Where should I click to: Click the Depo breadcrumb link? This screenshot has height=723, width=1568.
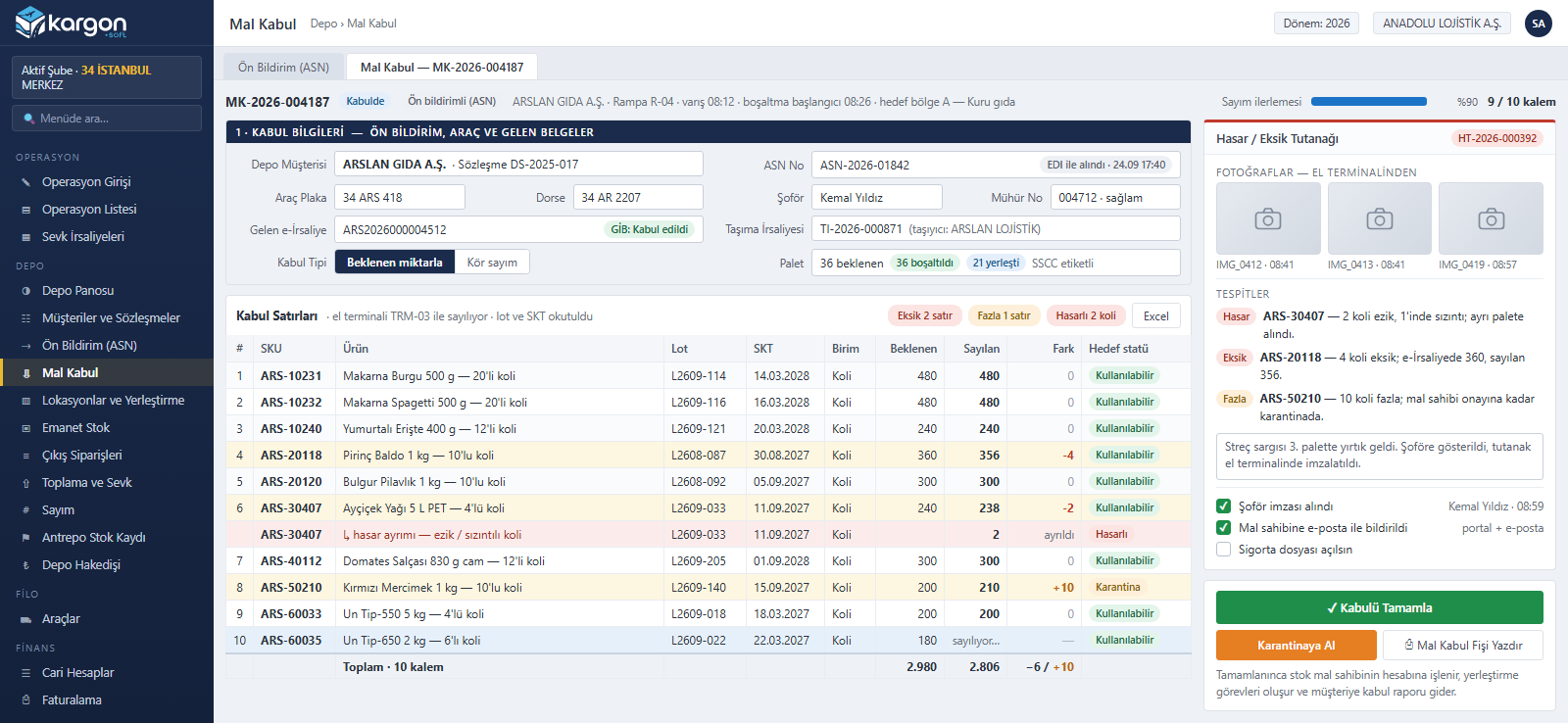pos(323,24)
